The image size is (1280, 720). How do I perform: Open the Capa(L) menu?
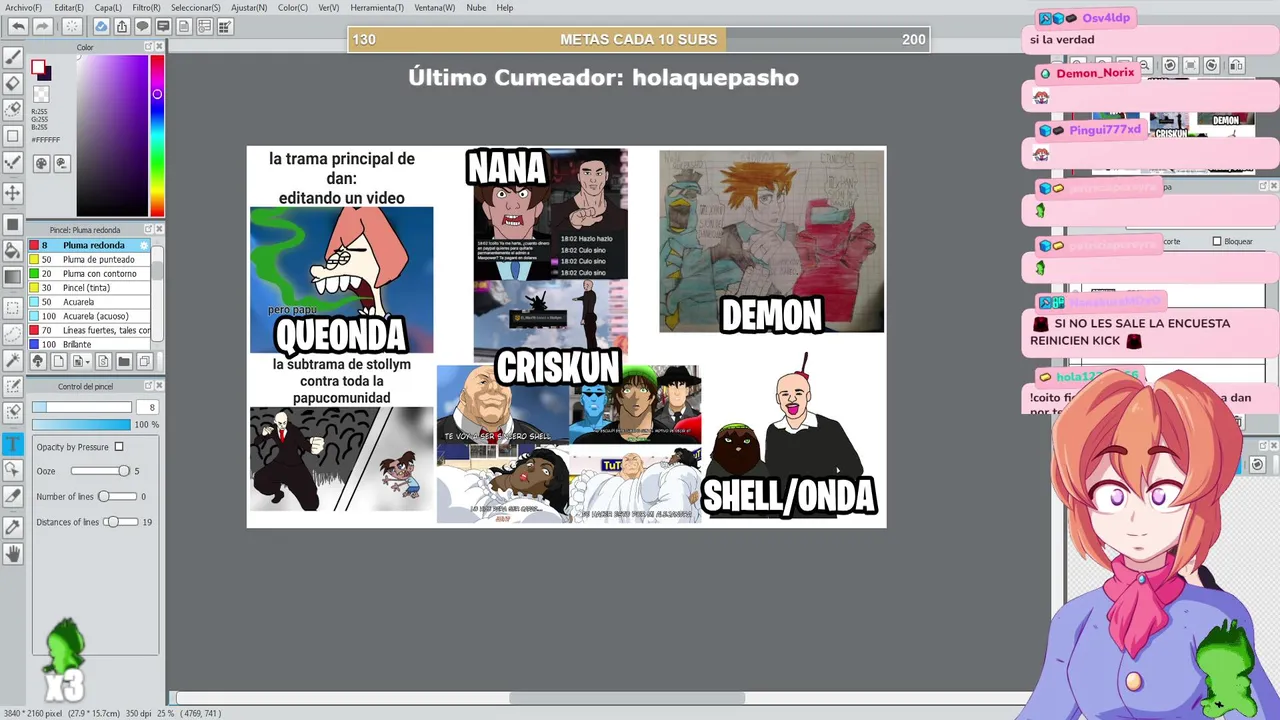(108, 7)
